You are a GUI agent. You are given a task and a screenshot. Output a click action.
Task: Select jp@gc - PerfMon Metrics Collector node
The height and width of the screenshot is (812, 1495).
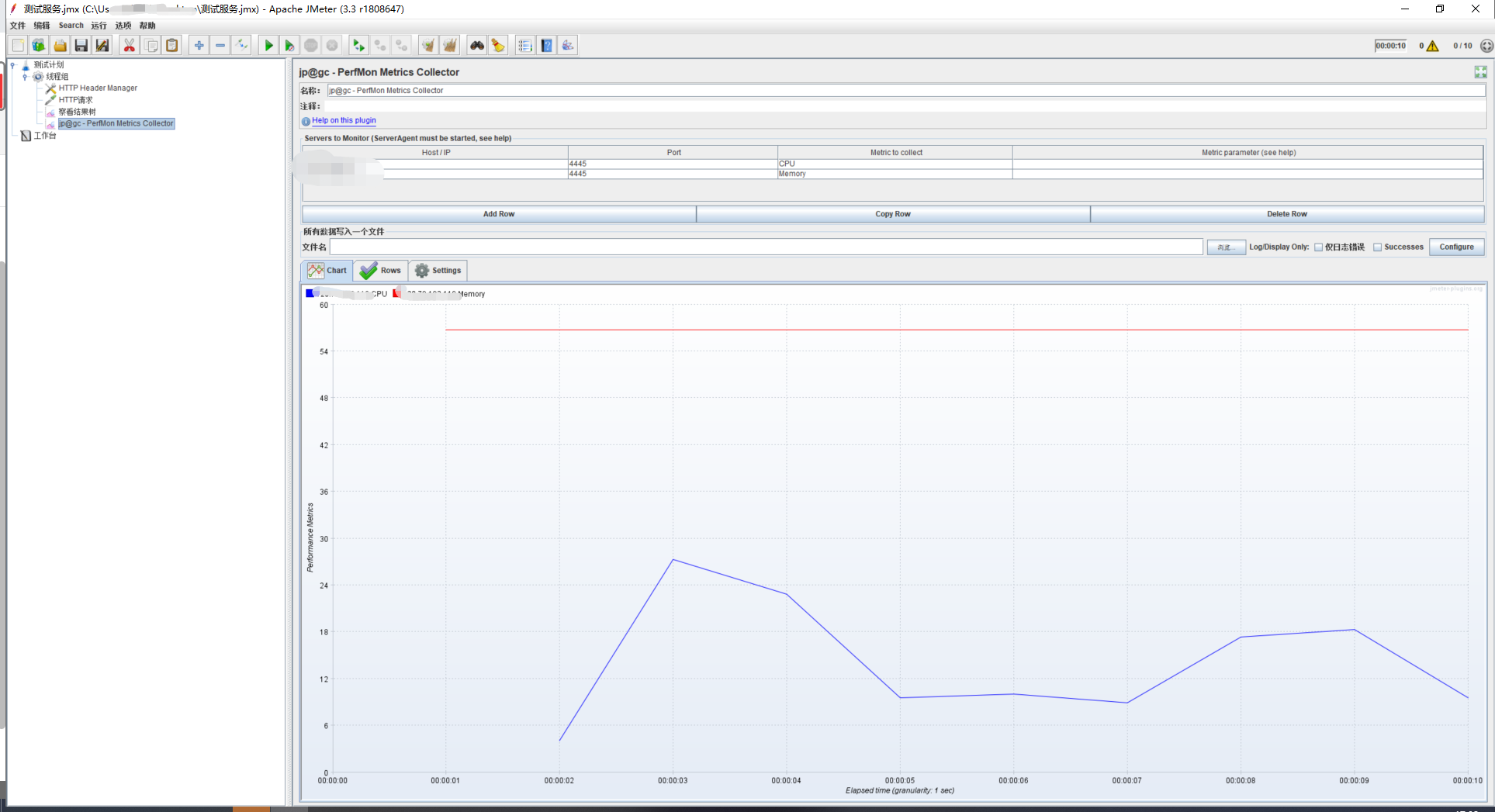[116, 123]
